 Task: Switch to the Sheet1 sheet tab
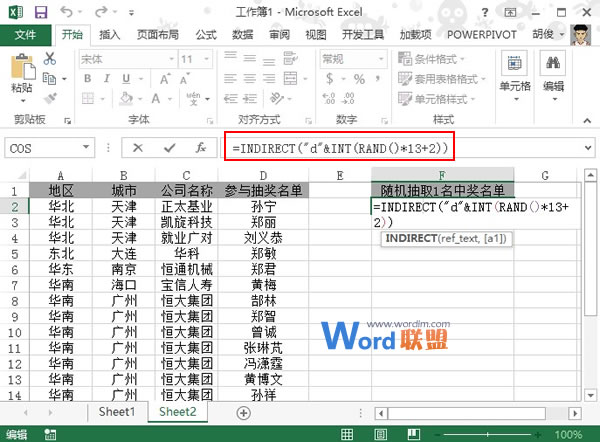(x=117, y=412)
